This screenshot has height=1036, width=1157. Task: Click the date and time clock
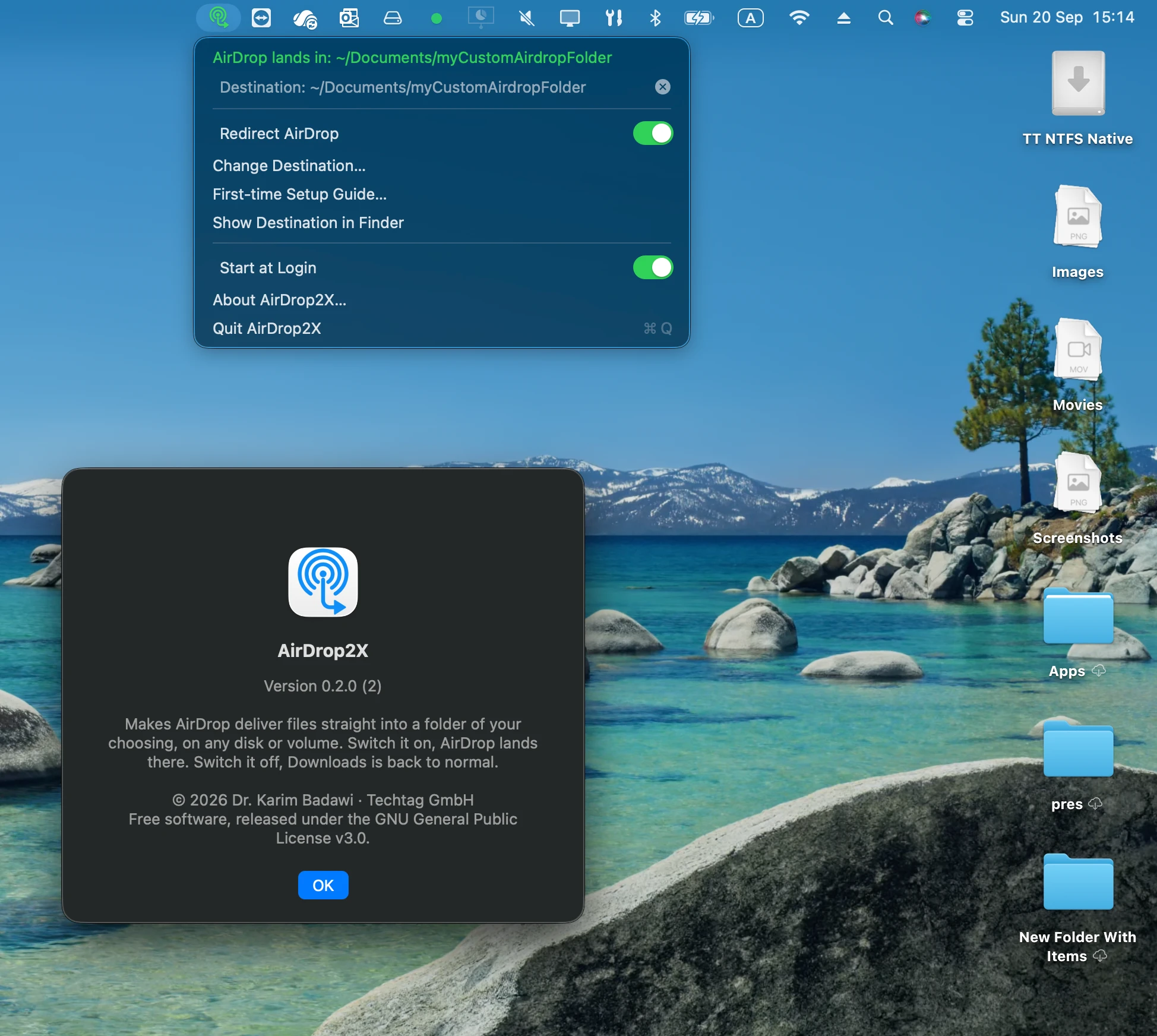coord(1067,17)
